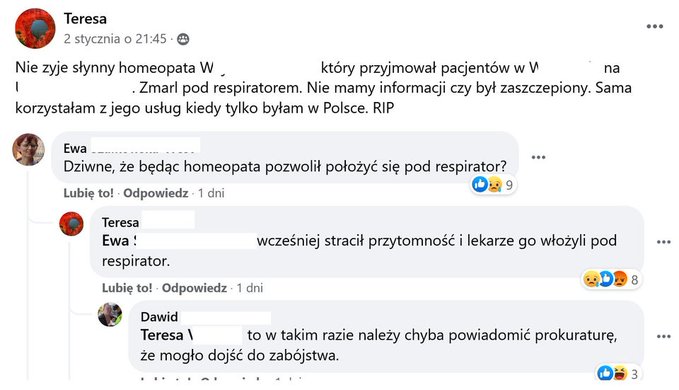Click the Dawid author name on his comment
679x390 pixels.
[x=159, y=317]
